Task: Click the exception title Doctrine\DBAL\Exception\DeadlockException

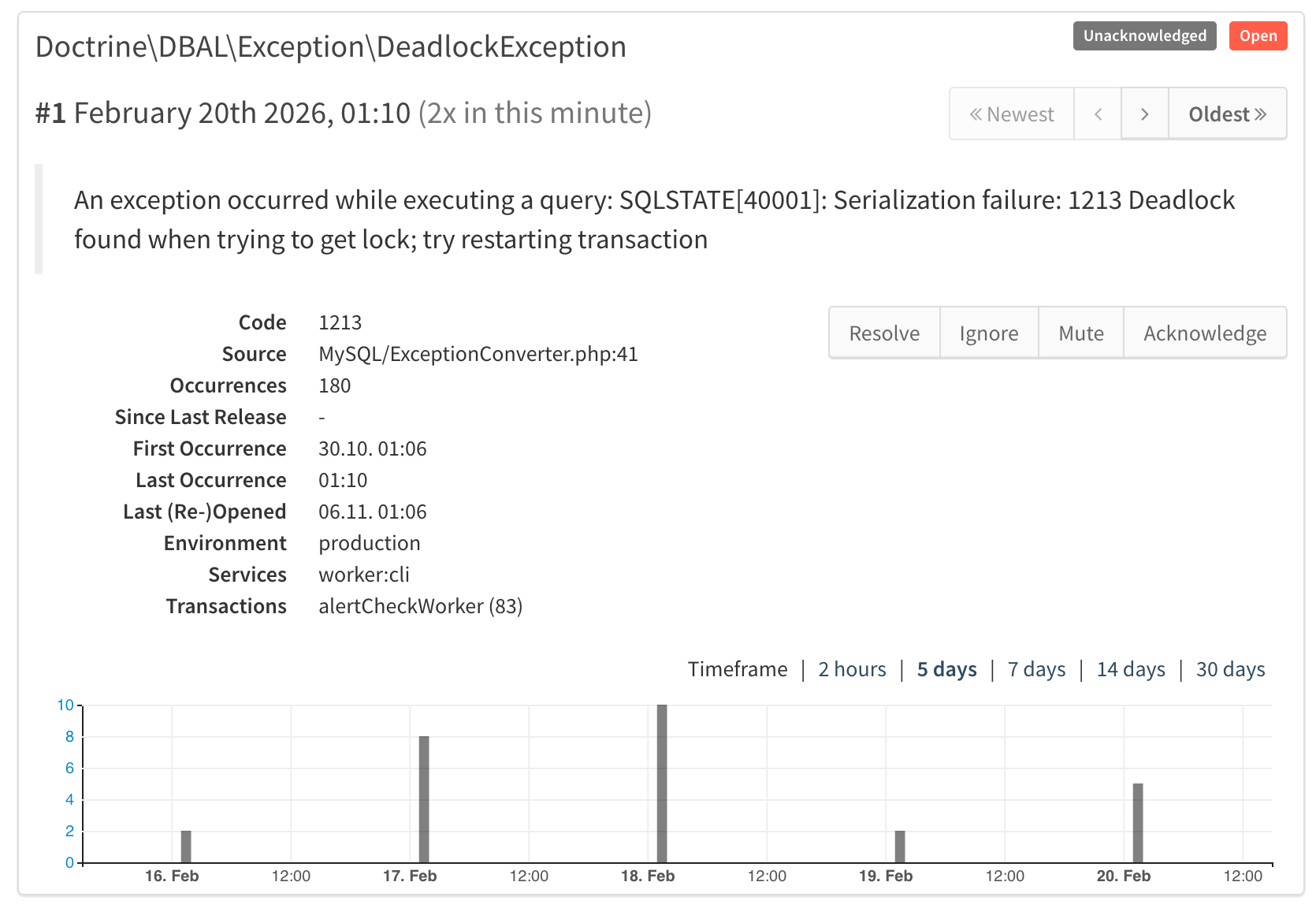Action: click(330, 46)
